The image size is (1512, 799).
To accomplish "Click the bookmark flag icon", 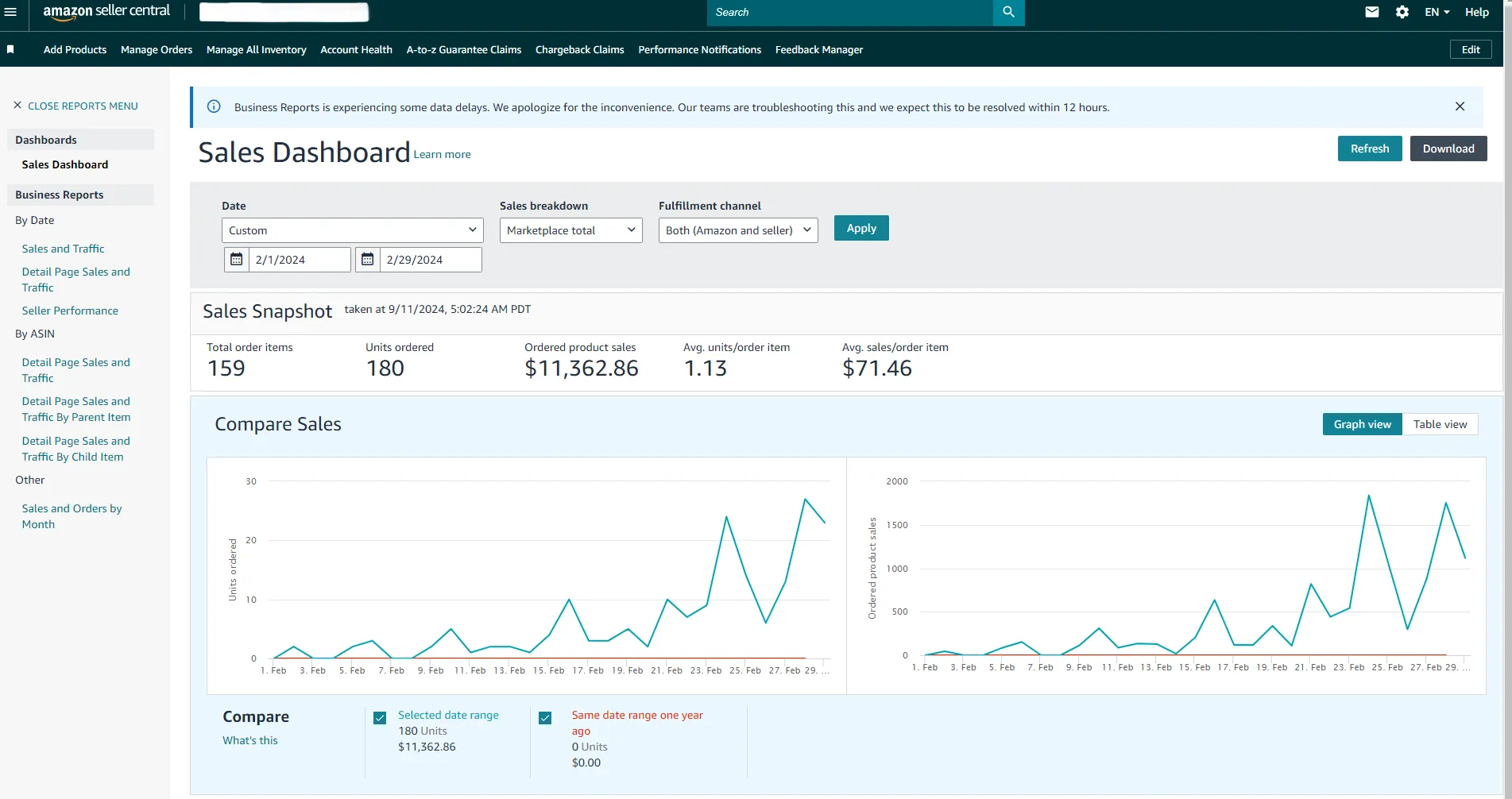I will coord(10,49).
